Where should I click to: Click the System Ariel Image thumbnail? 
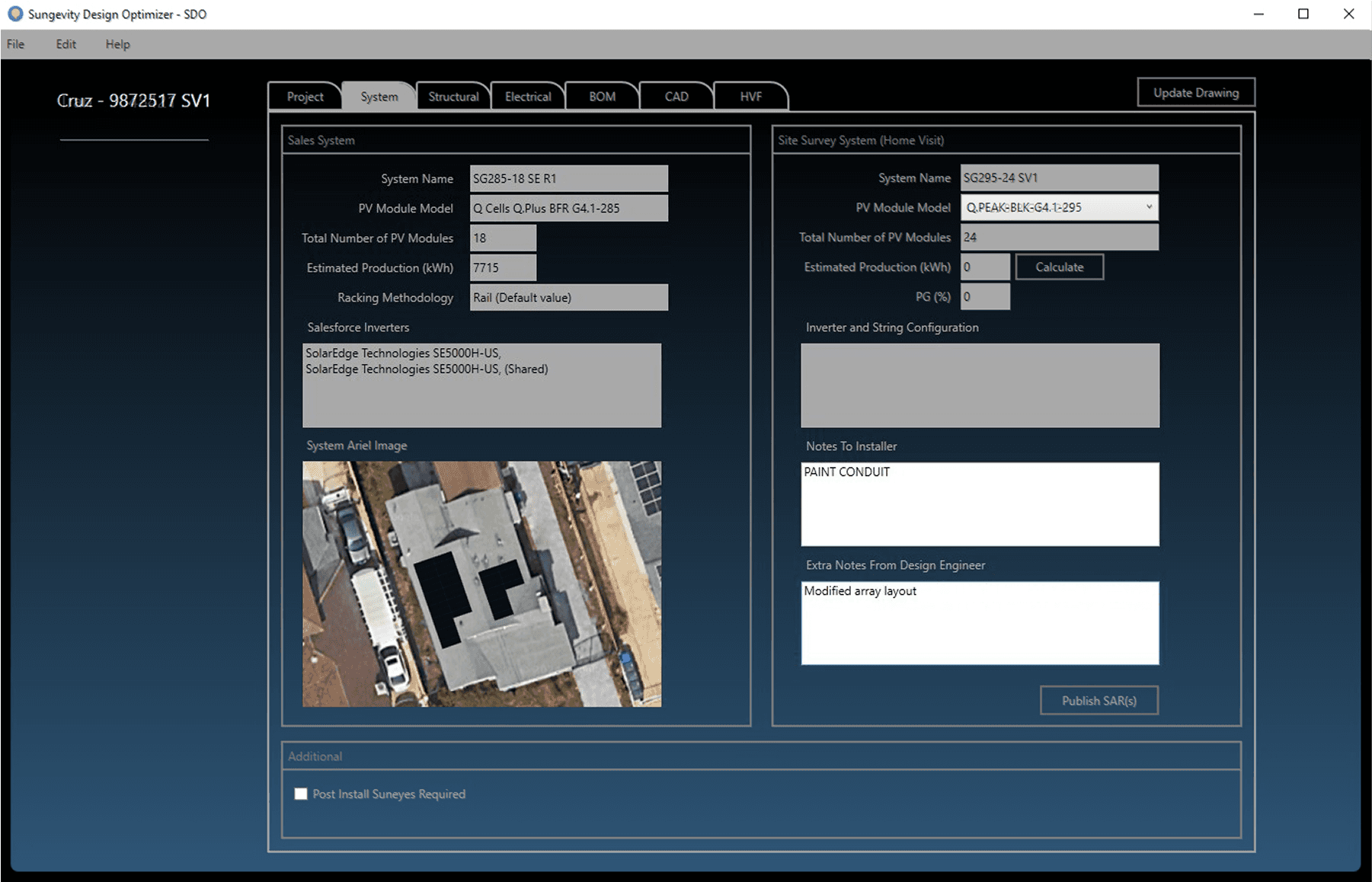pyautogui.click(x=481, y=584)
